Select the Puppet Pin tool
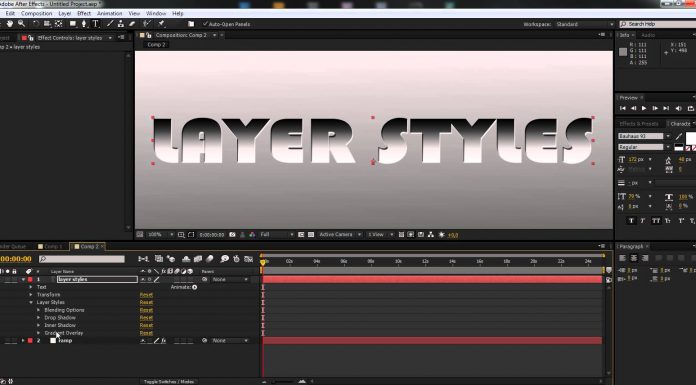The width and height of the screenshot is (696, 385). (x=162, y=24)
